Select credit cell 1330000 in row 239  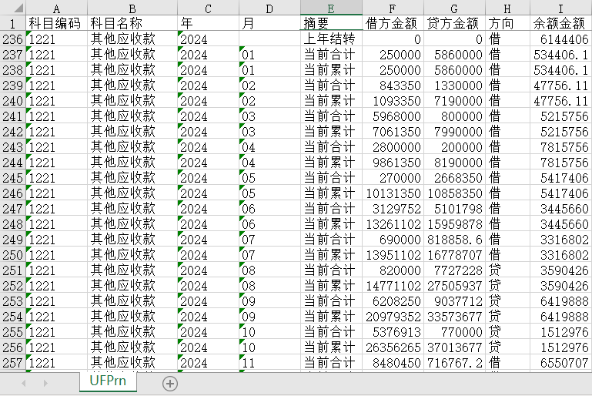tap(454, 85)
